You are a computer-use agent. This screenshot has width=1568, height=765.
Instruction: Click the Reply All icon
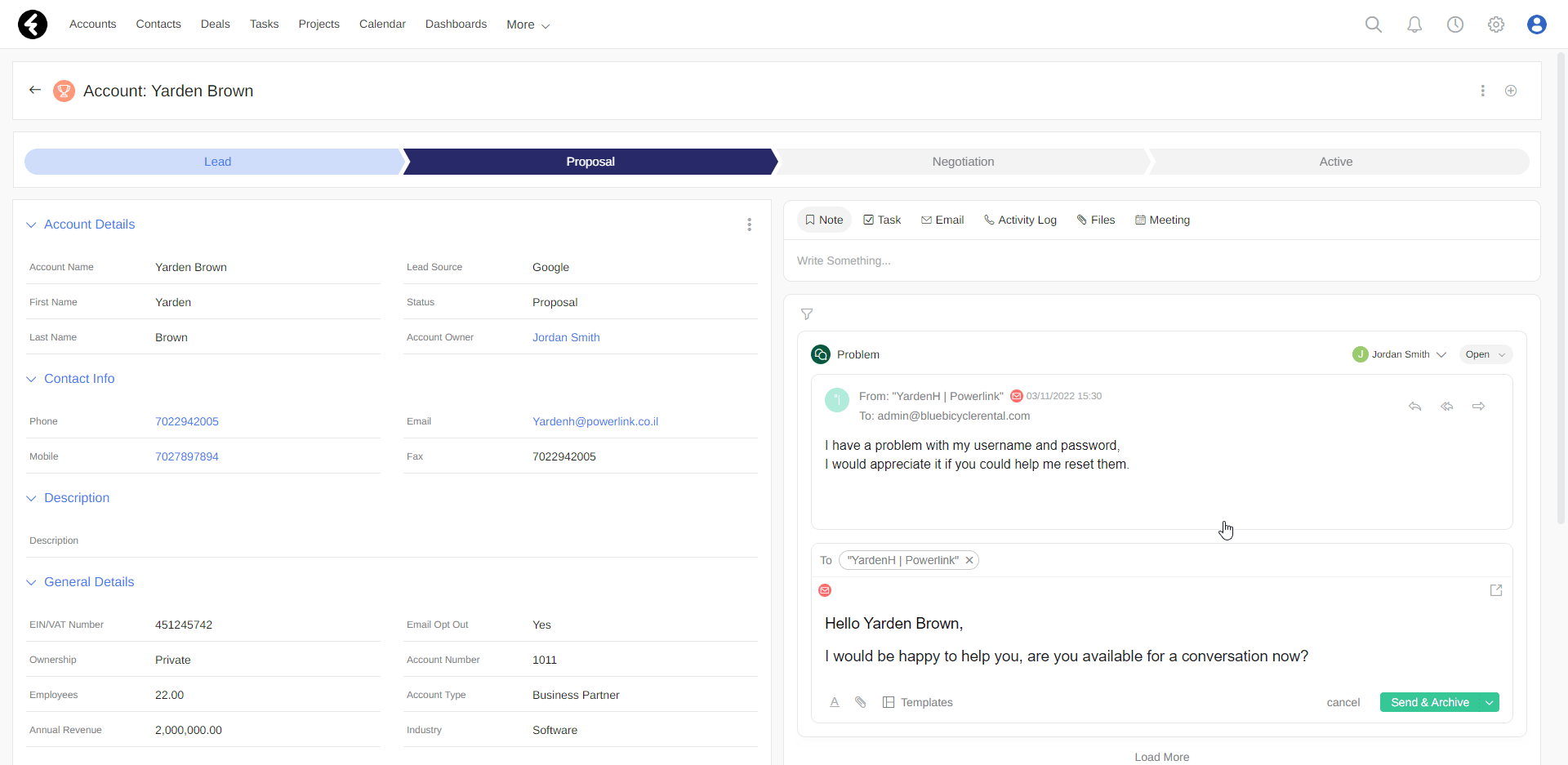[1447, 406]
